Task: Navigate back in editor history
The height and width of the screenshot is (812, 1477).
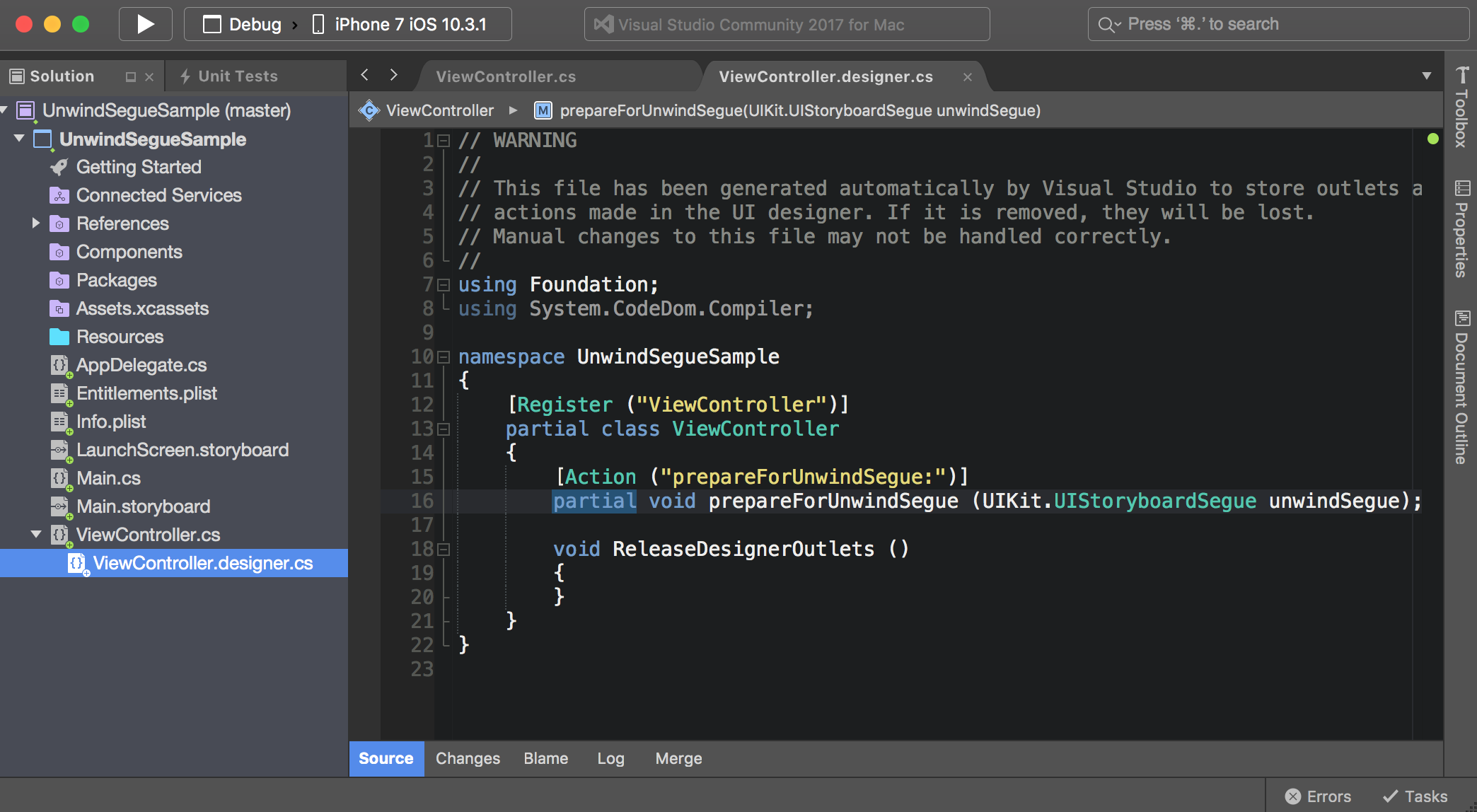Action: click(365, 75)
